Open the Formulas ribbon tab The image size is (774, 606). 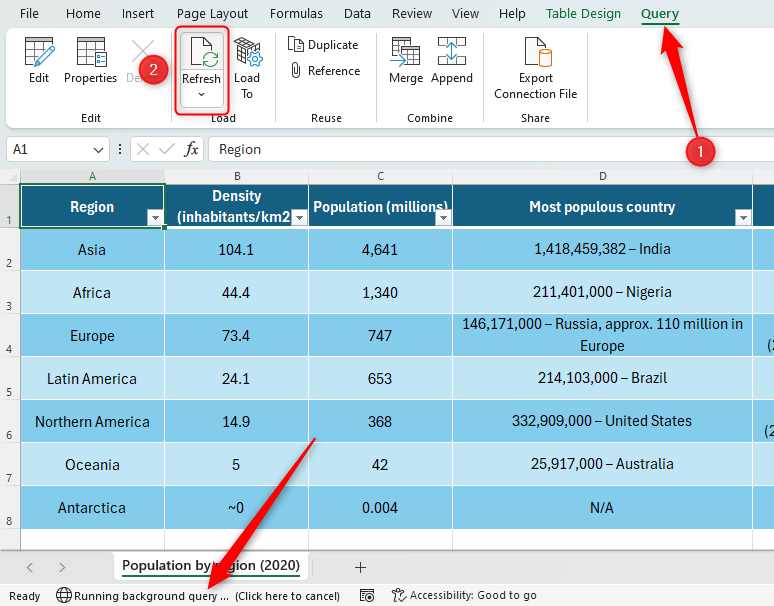tap(296, 14)
